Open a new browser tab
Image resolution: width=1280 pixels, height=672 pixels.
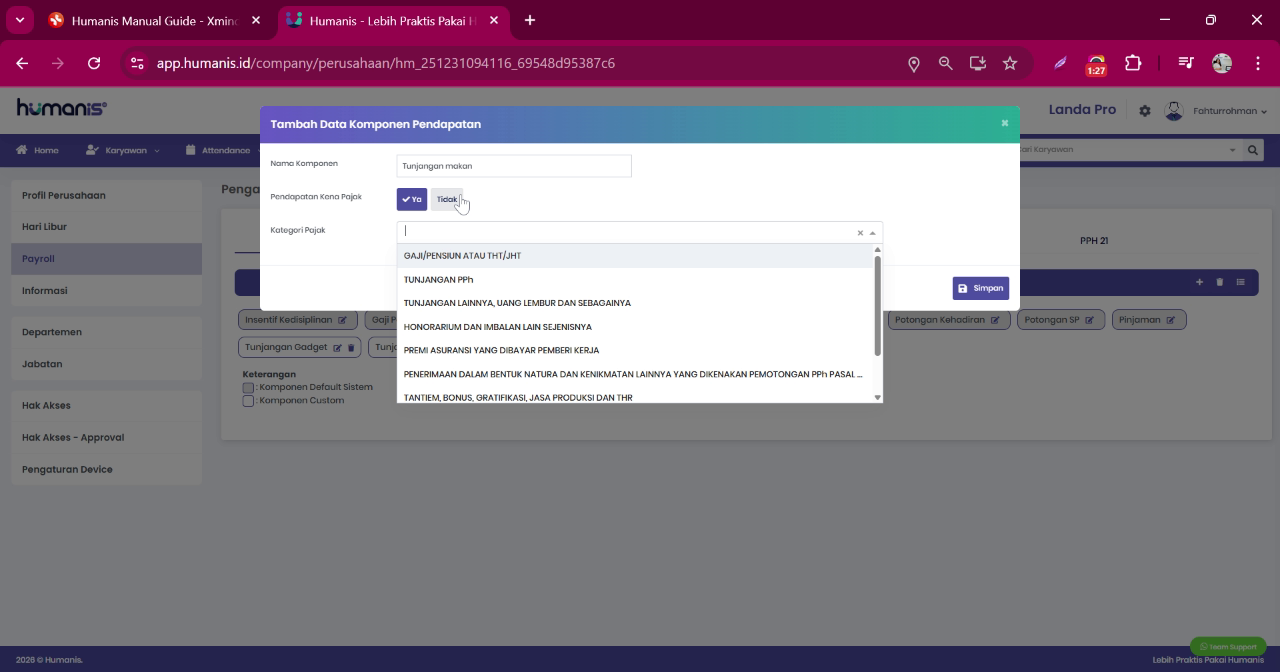click(530, 20)
